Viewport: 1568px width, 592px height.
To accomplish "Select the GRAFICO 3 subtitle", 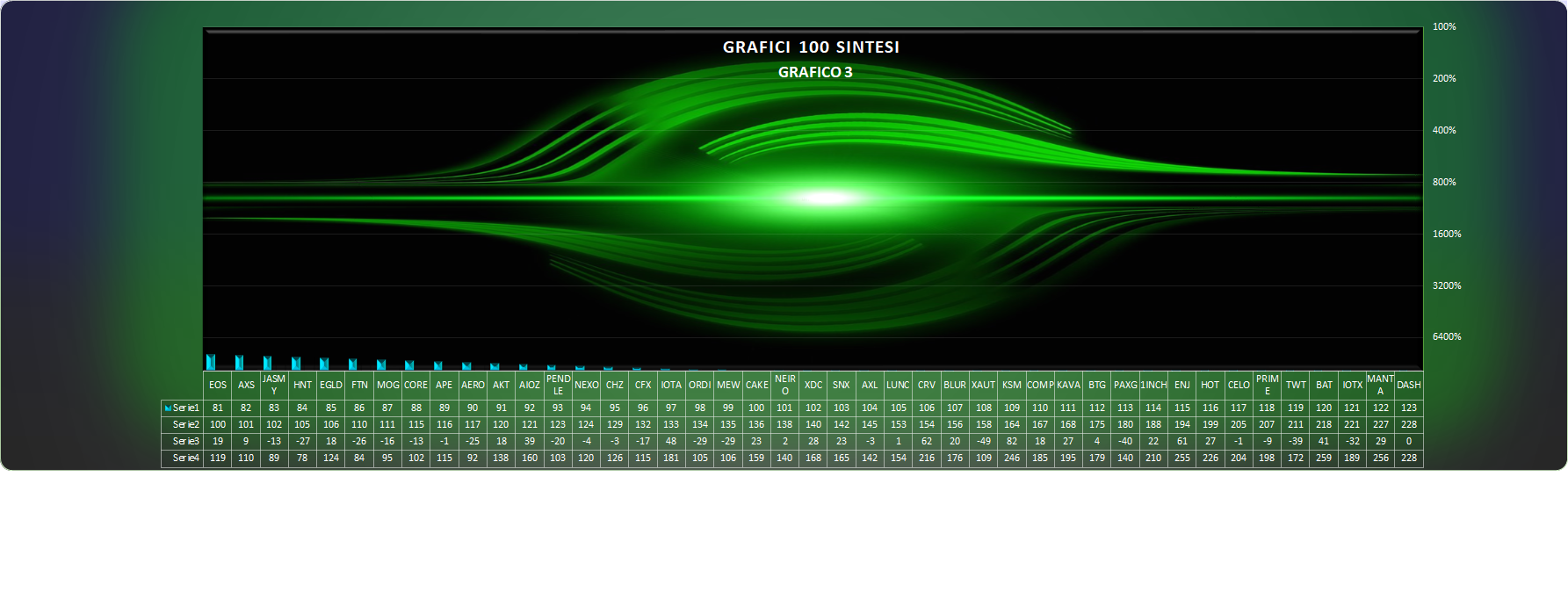I will pyautogui.click(x=814, y=72).
